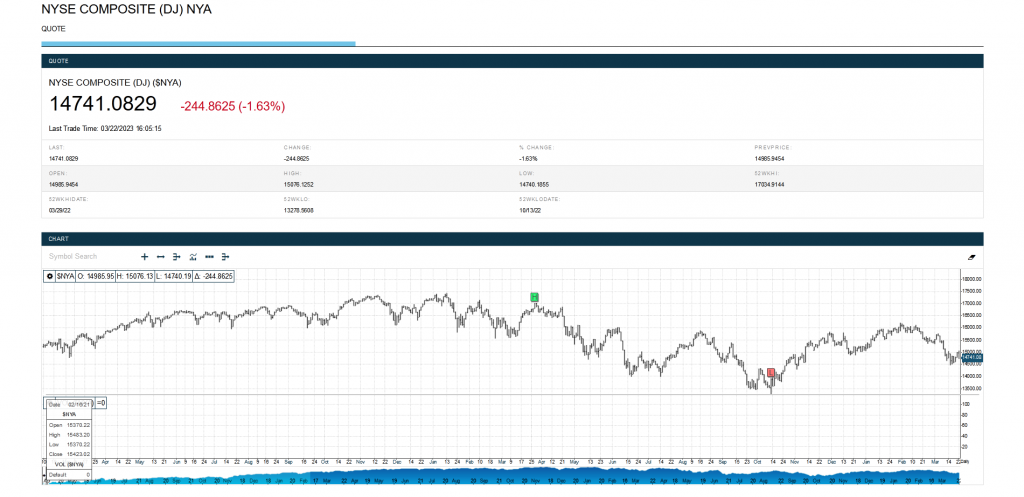This screenshot has width=1024, height=497.
Task: Click the HIGH value 15076.1252 cell
Action: [298, 185]
